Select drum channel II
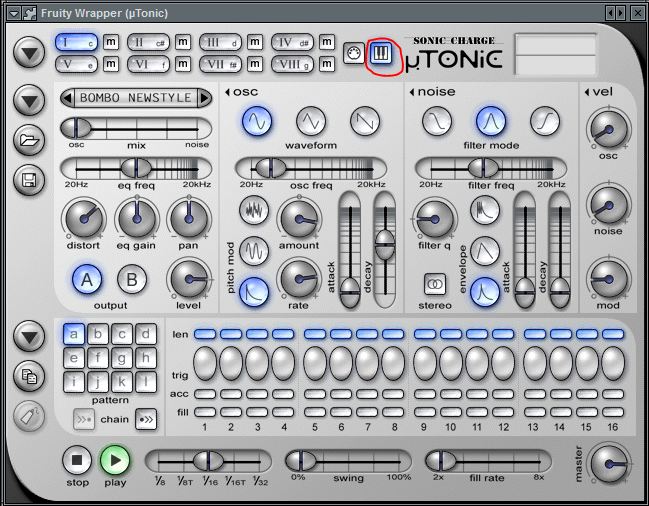Viewport: 649px width, 506px height. (148, 43)
